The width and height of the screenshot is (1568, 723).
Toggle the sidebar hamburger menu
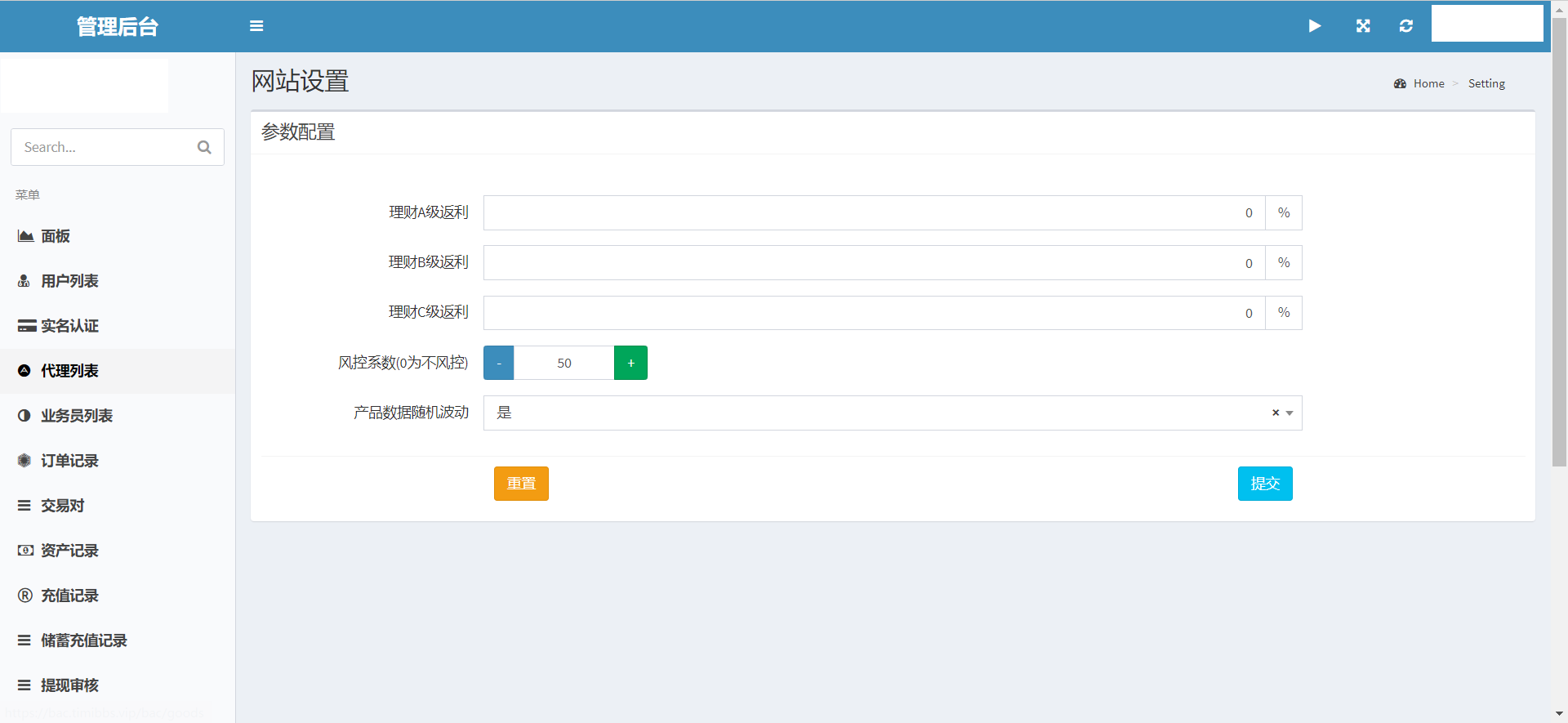pos(256,26)
